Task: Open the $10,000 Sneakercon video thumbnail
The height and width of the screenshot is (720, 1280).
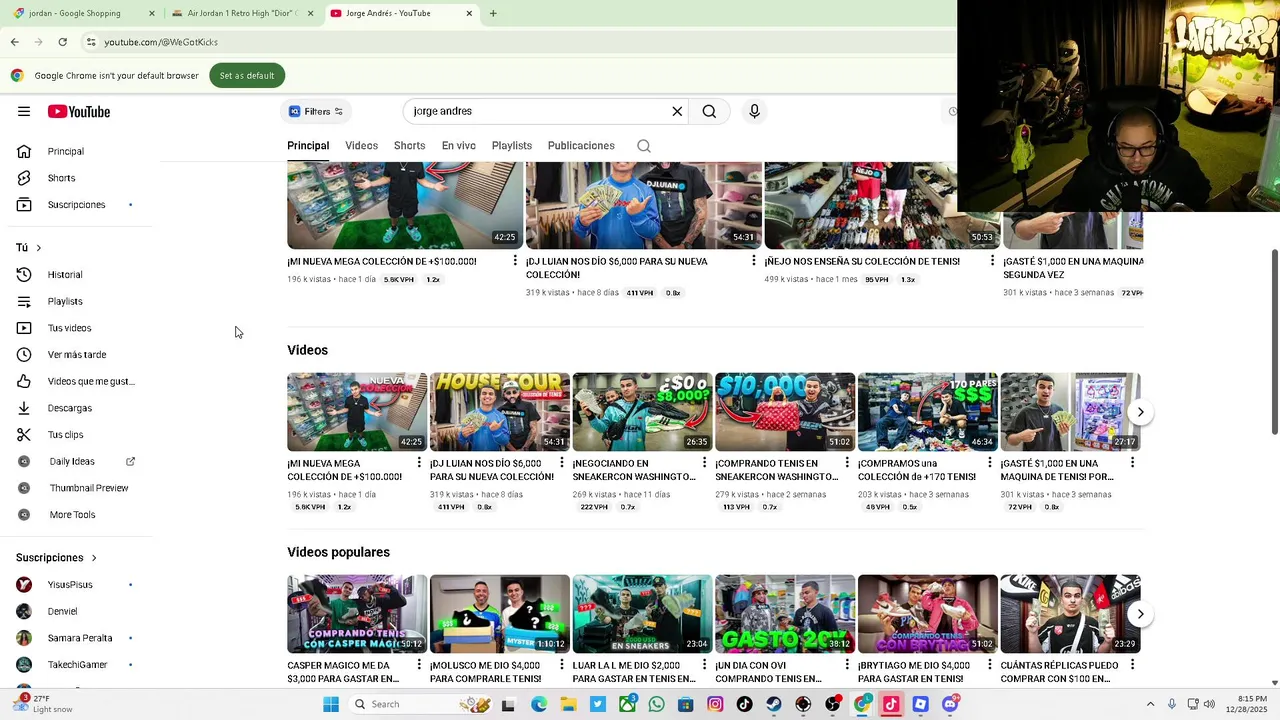Action: pos(785,412)
